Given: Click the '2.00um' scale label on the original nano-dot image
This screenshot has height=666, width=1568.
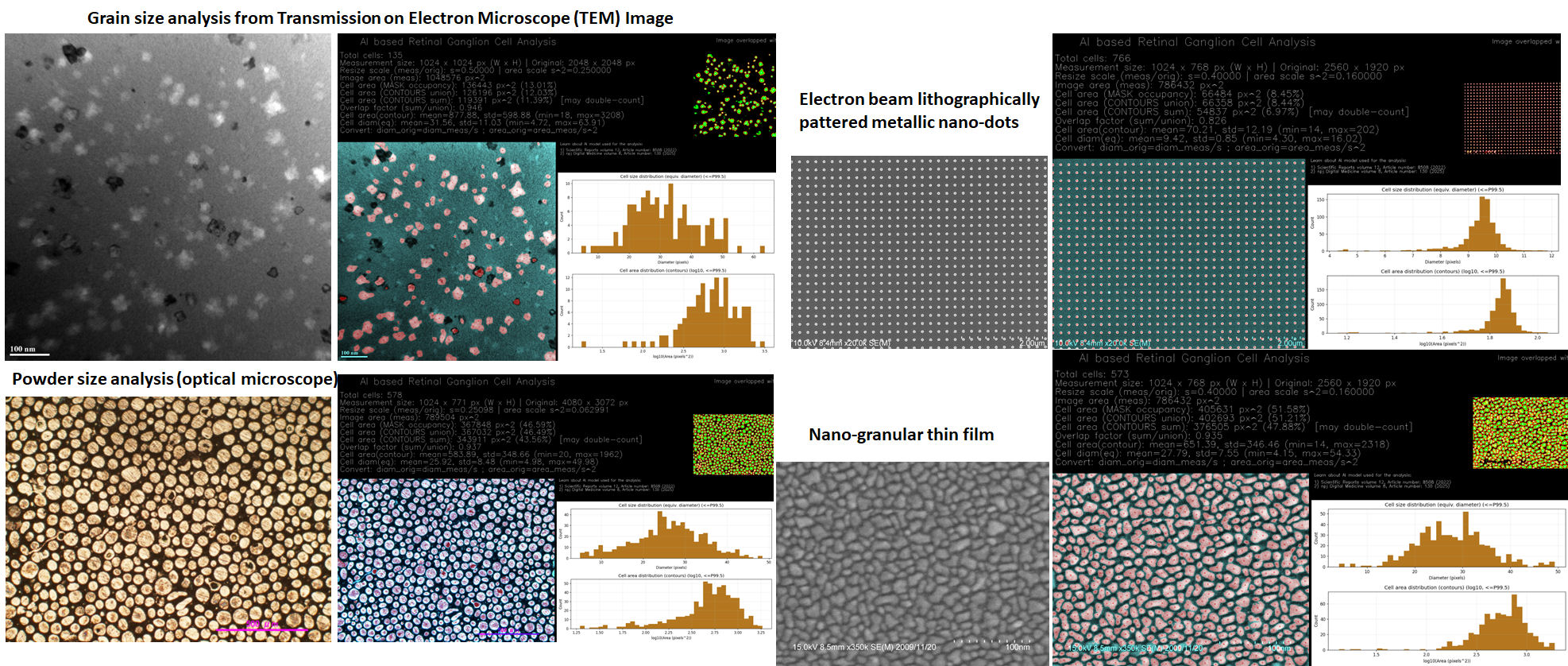Looking at the screenshot, I should 1033,343.
